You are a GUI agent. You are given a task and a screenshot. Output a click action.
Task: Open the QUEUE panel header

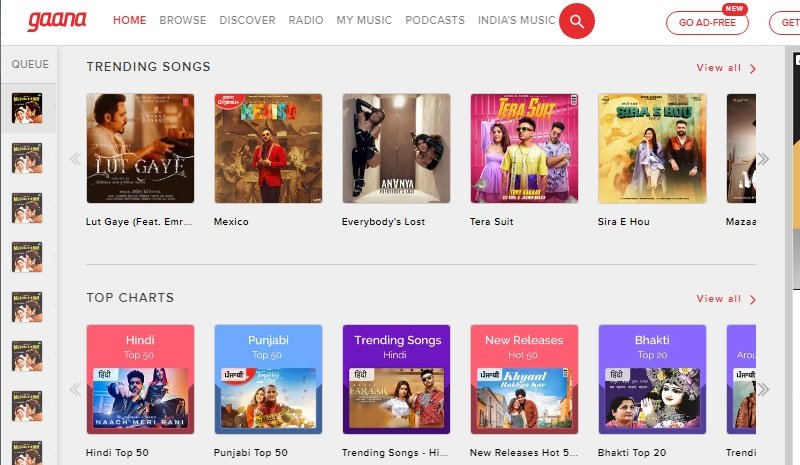coord(30,64)
